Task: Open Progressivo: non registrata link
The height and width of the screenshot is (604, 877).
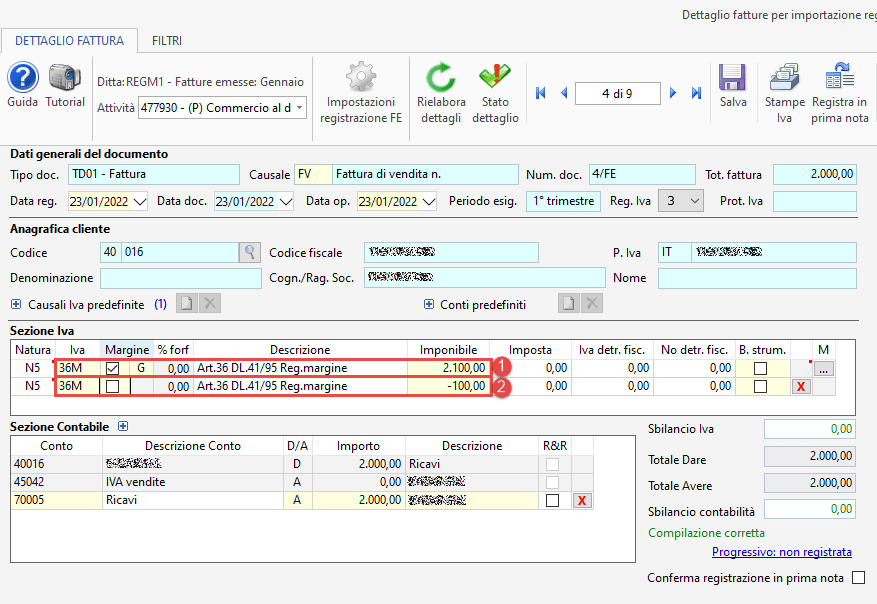Action: 781,552
